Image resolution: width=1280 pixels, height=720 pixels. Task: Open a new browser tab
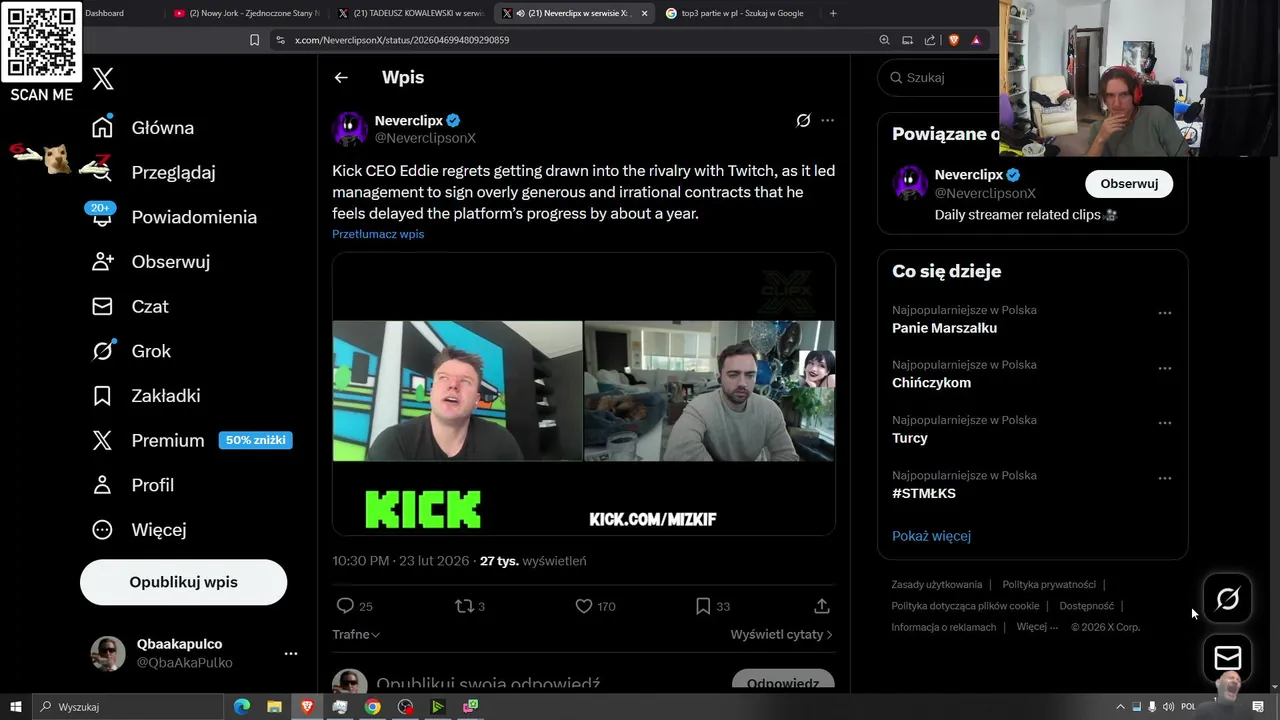(833, 13)
